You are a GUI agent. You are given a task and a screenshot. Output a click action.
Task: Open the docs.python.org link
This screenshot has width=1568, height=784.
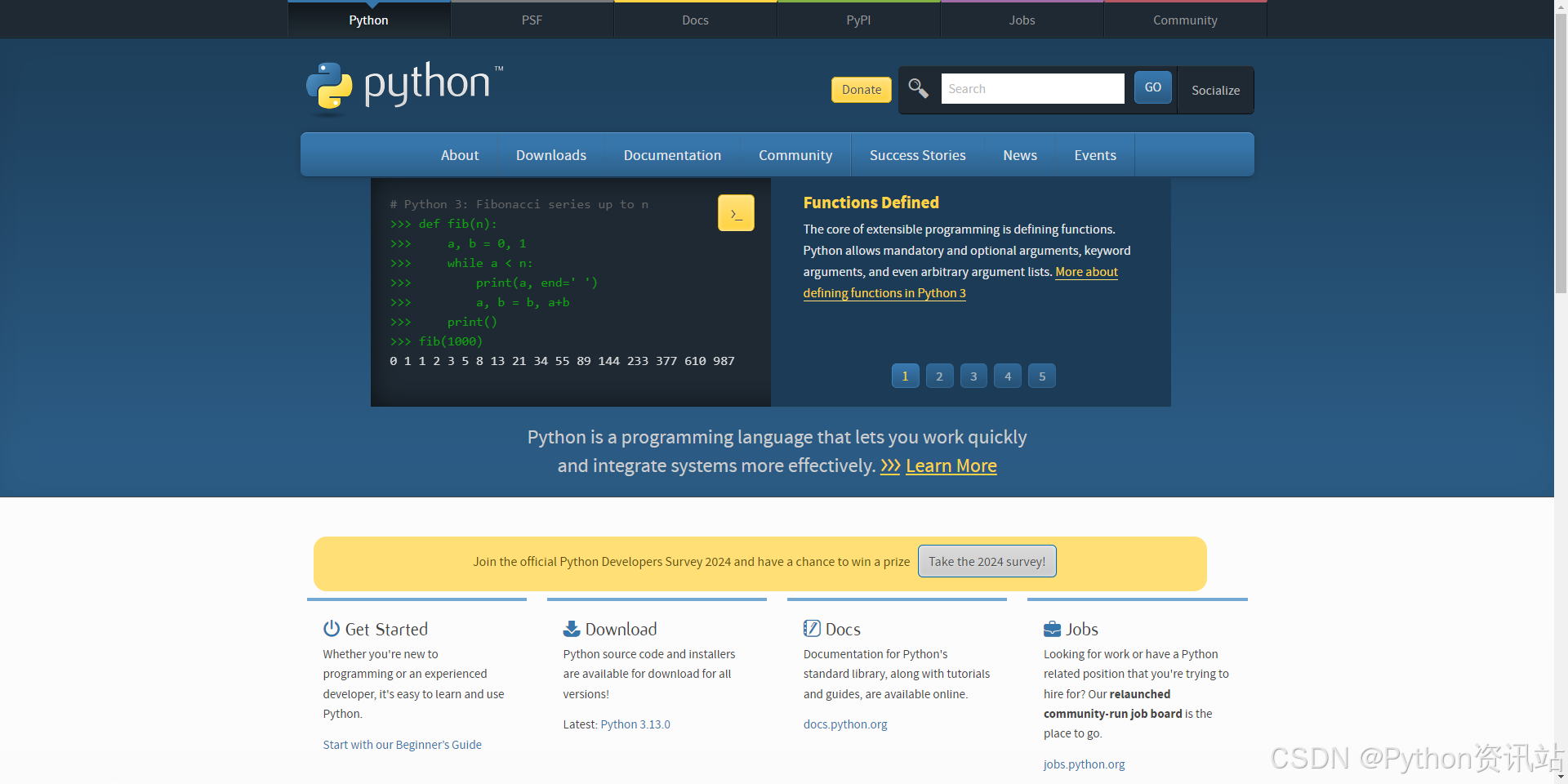[x=845, y=724]
